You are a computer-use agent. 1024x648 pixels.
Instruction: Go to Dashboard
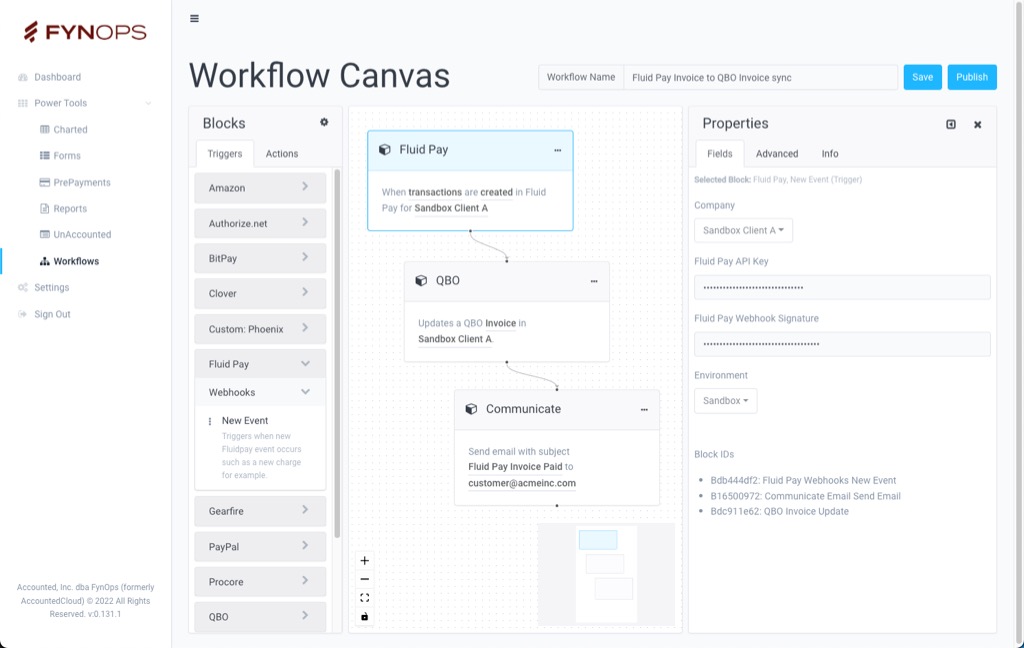click(57, 77)
